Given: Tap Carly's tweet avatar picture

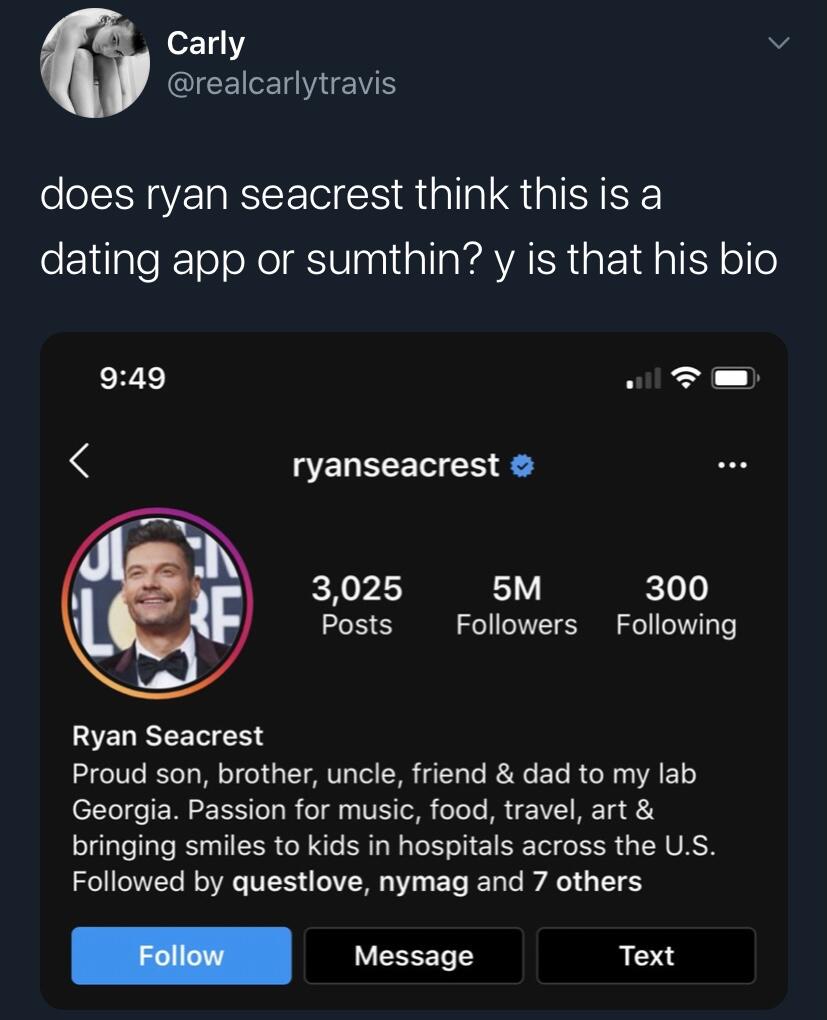Looking at the screenshot, I should (x=94, y=63).
